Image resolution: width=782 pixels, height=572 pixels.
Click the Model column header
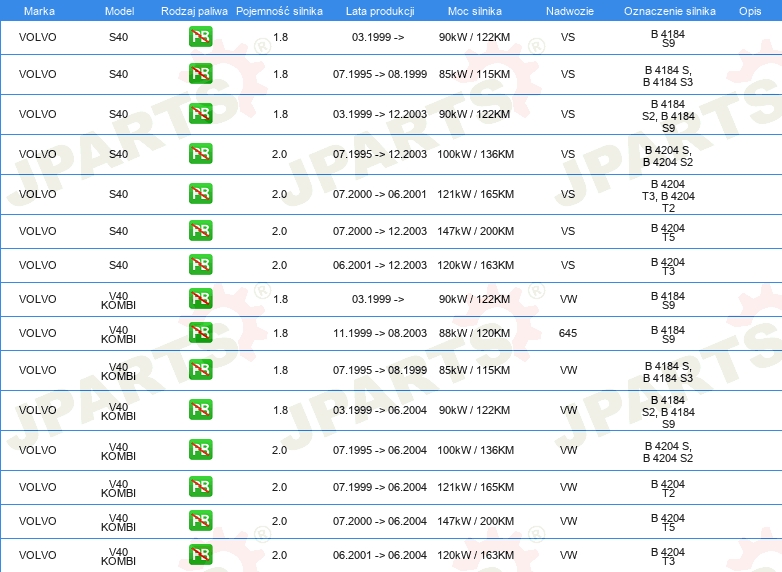point(119,11)
